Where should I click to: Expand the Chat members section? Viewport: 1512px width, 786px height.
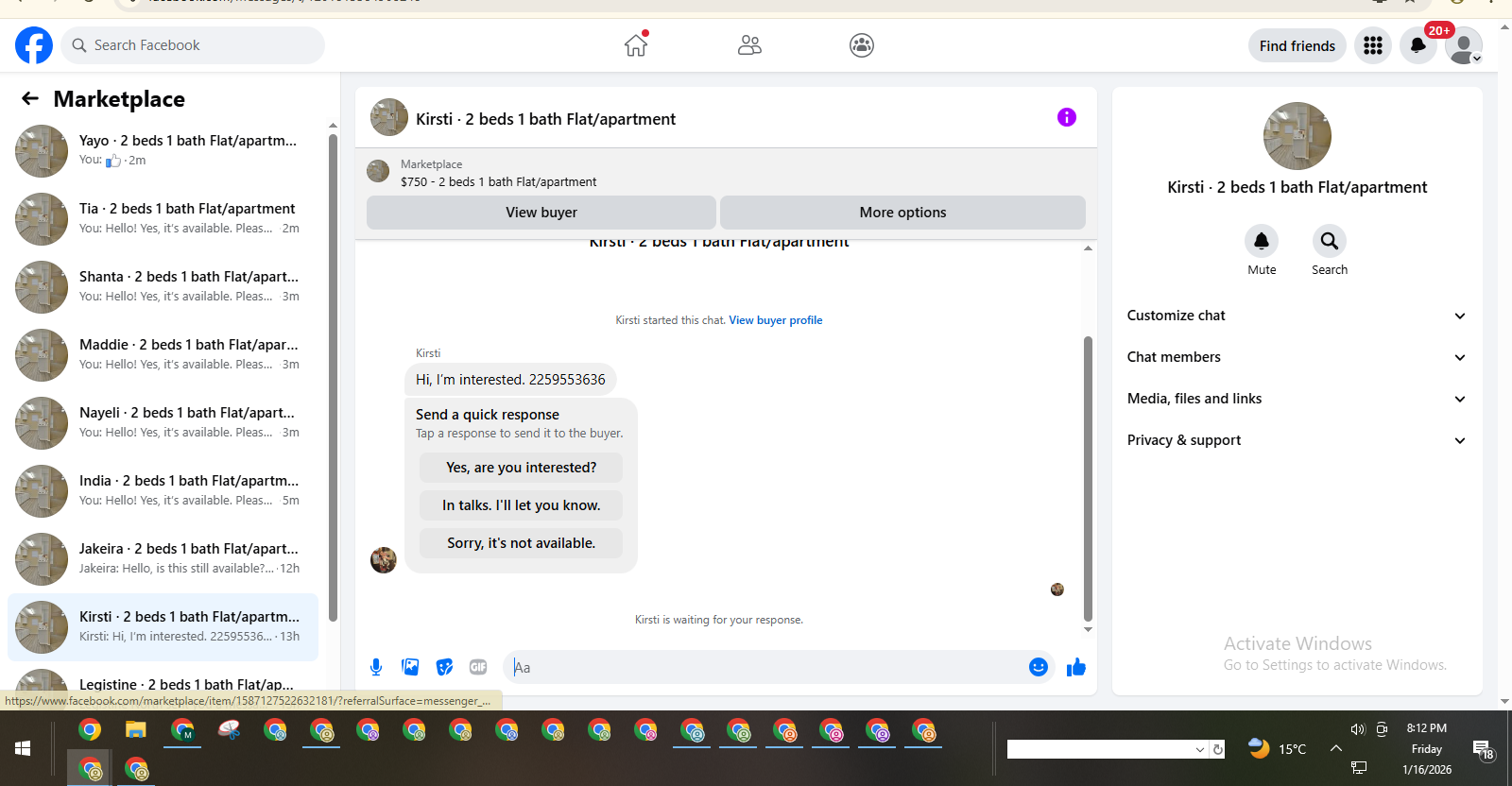click(x=1297, y=357)
